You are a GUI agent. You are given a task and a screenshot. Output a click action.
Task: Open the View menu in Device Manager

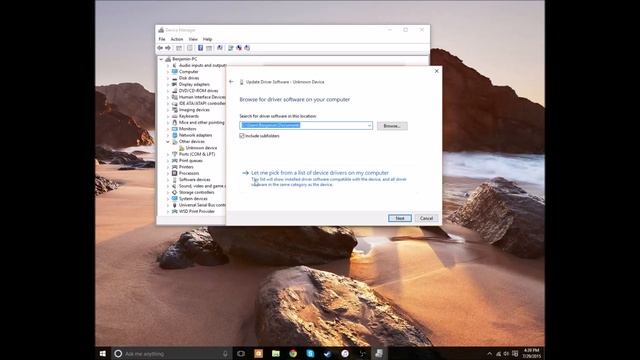click(x=193, y=39)
